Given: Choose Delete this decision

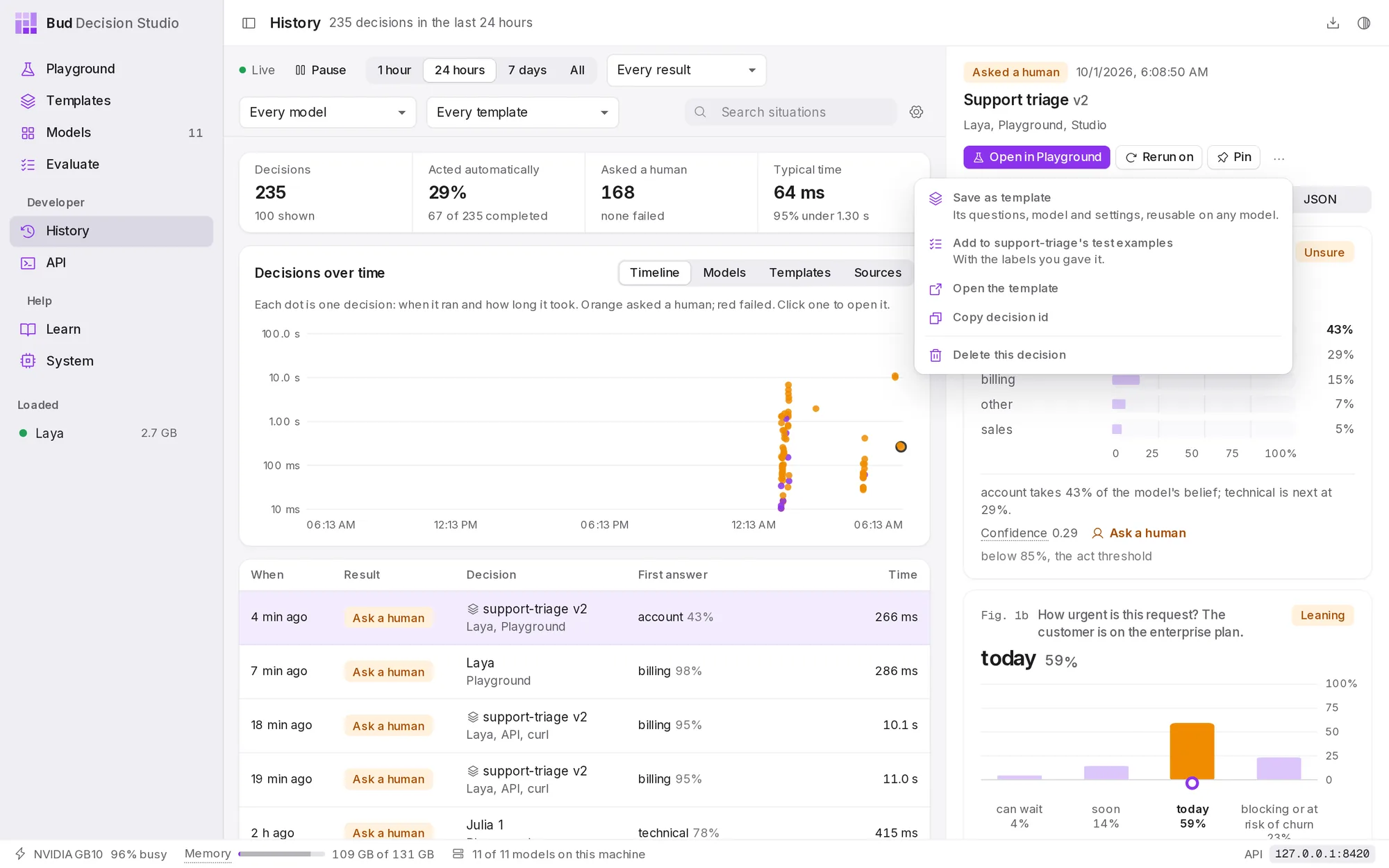Looking at the screenshot, I should click(x=1104, y=355).
